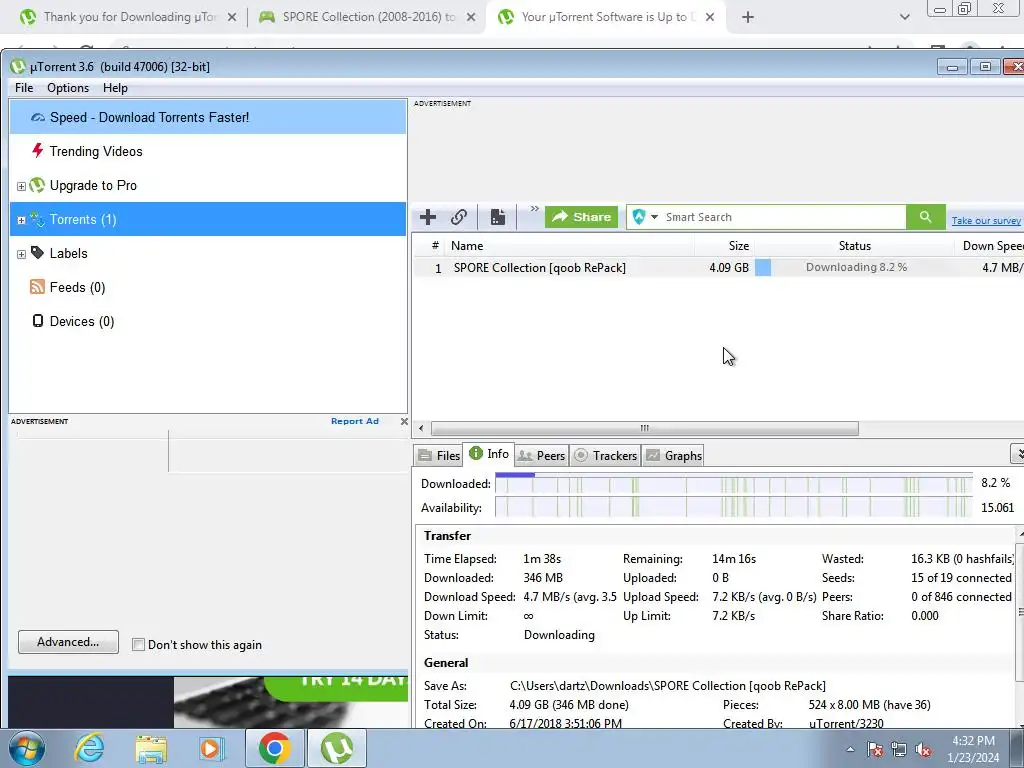Click the Availability pieces bar

(x=734, y=507)
